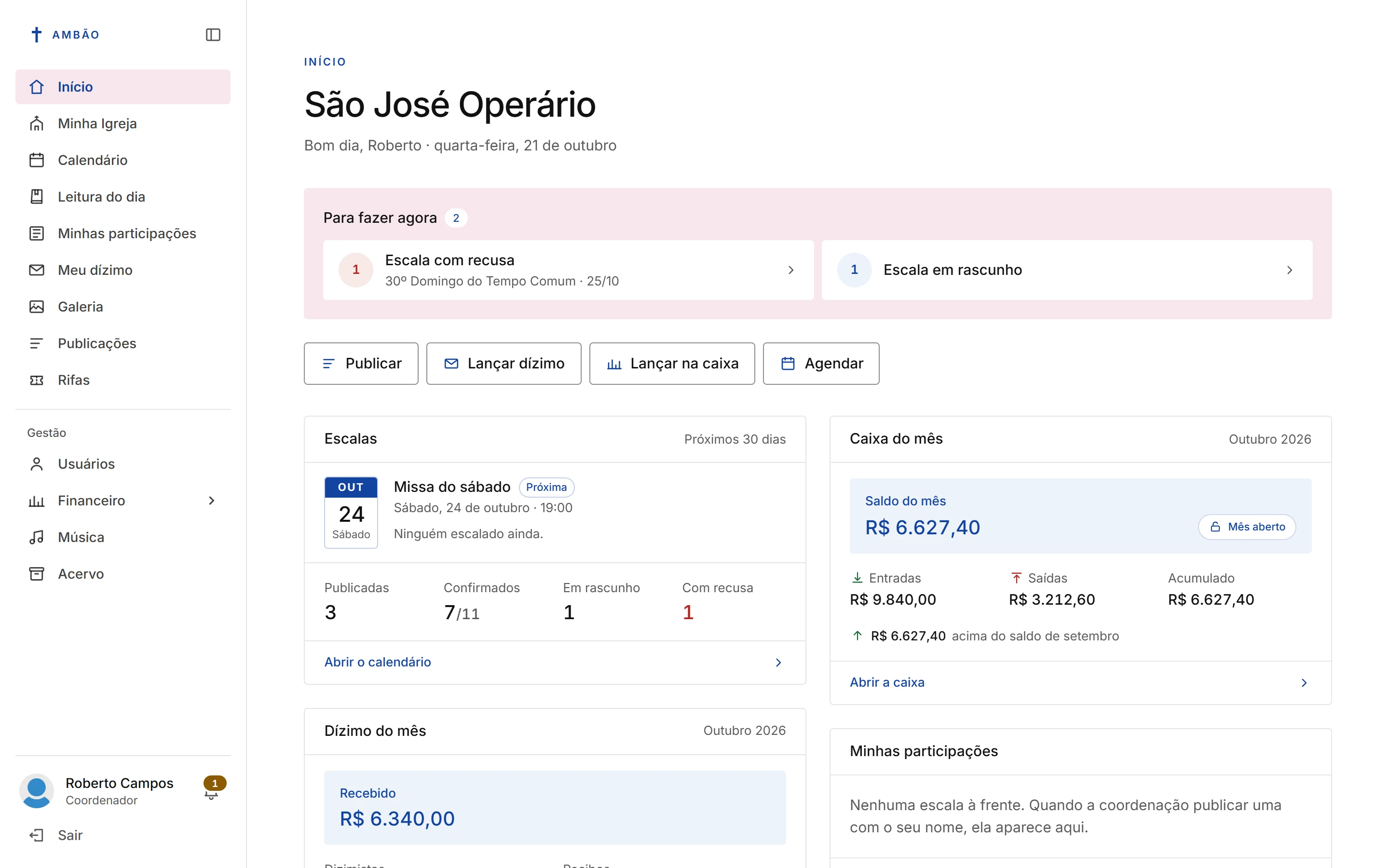Expand the Financeiro submenu chevron
The height and width of the screenshot is (868, 1389).
coord(211,501)
